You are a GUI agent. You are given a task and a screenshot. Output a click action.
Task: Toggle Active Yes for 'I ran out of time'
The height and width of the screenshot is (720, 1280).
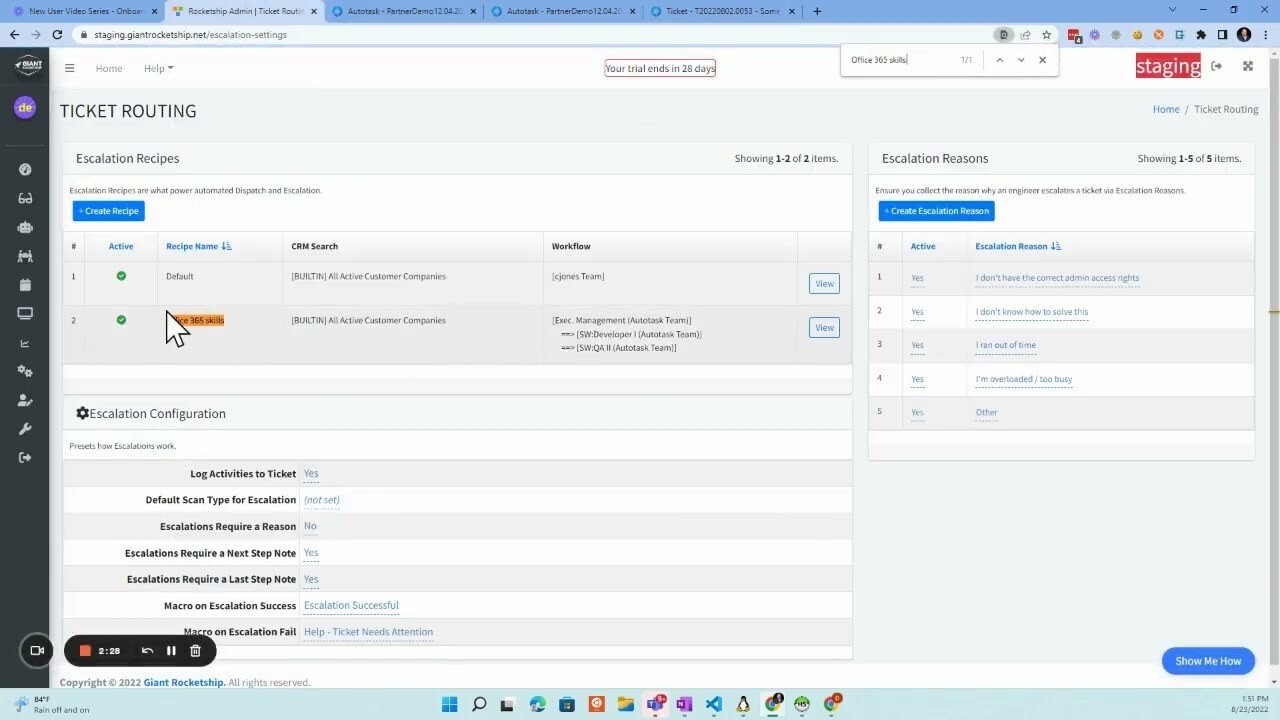point(917,345)
